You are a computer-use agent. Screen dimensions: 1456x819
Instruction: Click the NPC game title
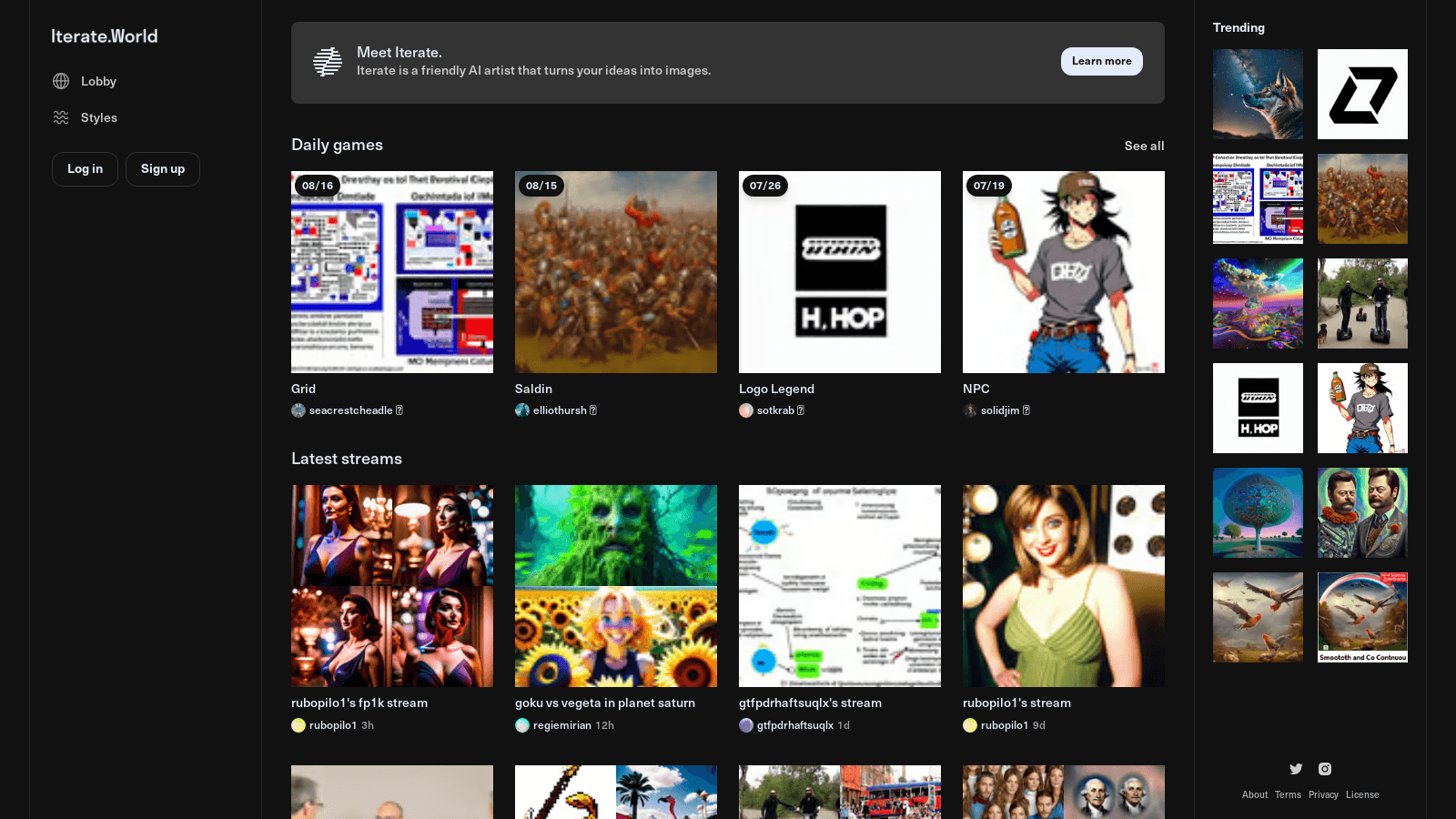pyautogui.click(x=976, y=389)
